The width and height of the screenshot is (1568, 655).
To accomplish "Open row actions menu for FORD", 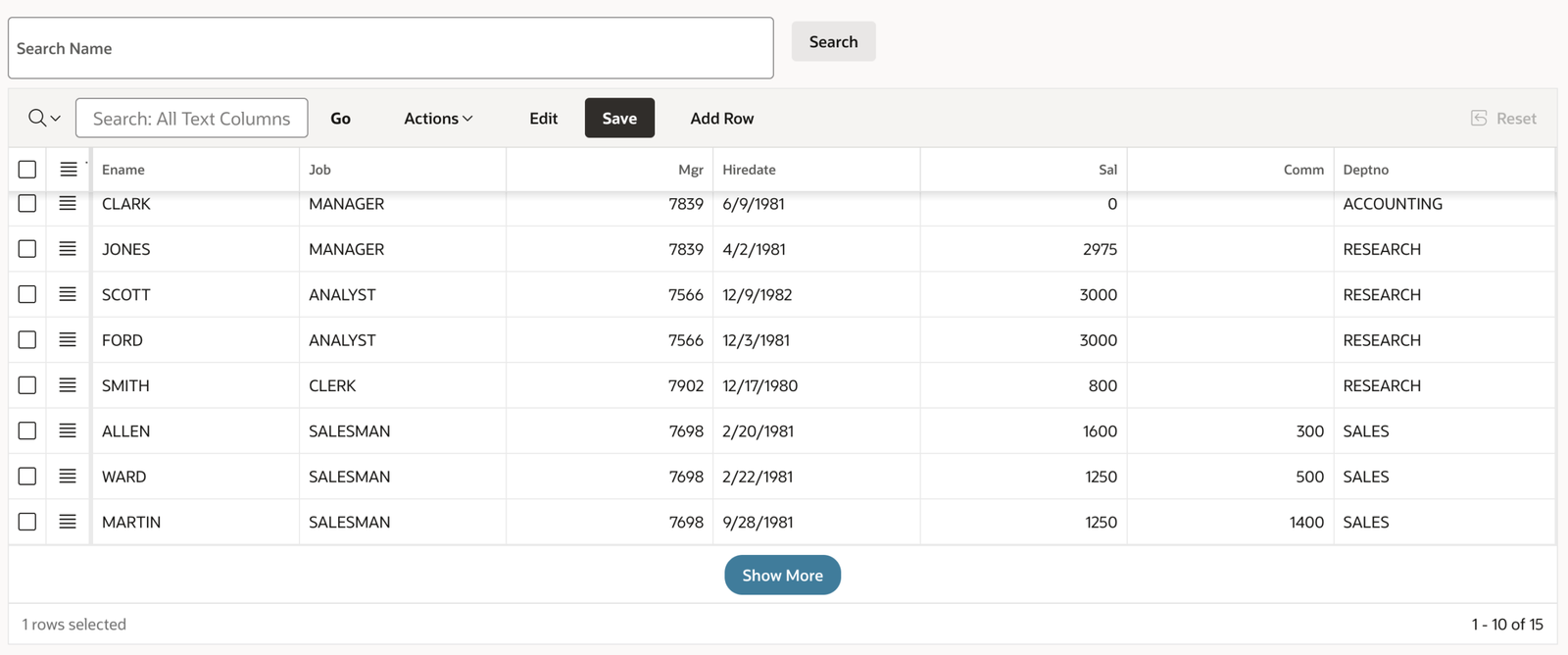I will [x=68, y=340].
